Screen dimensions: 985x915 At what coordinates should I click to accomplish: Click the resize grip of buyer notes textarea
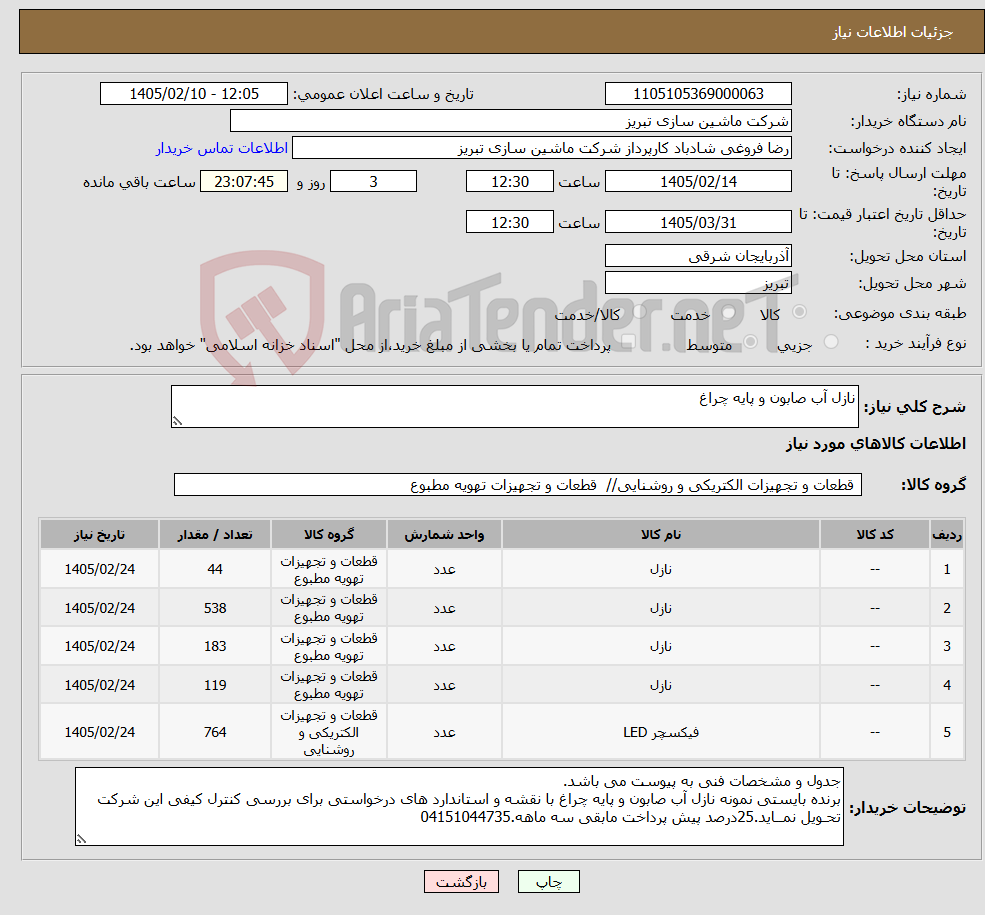pos(81,839)
